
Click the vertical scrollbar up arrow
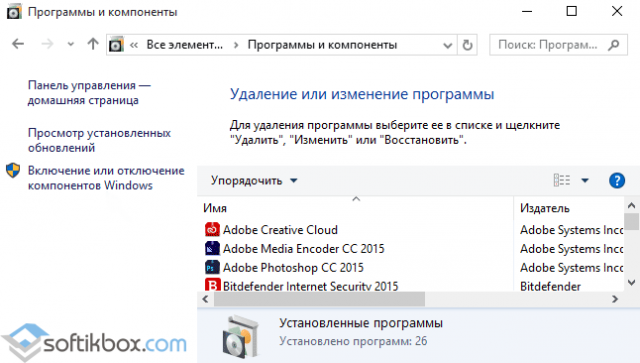[631, 205]
